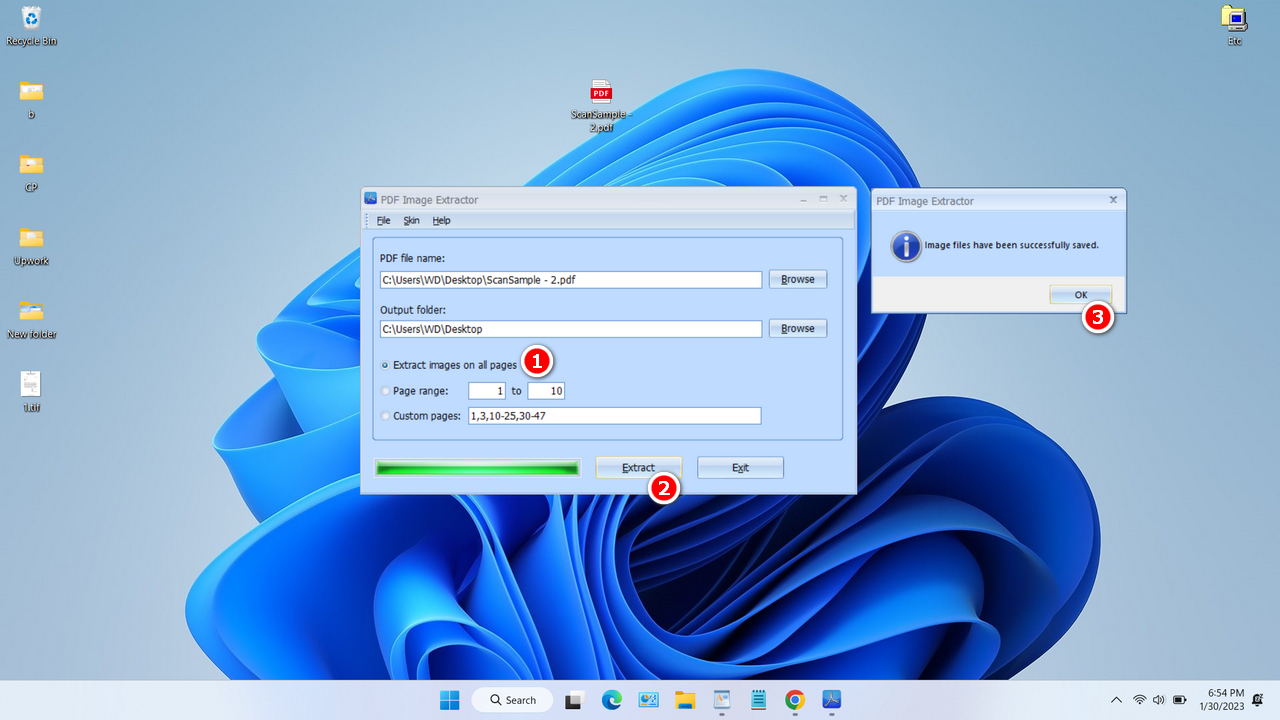Dismiss the success dialog with OK

click(1080, 294)
